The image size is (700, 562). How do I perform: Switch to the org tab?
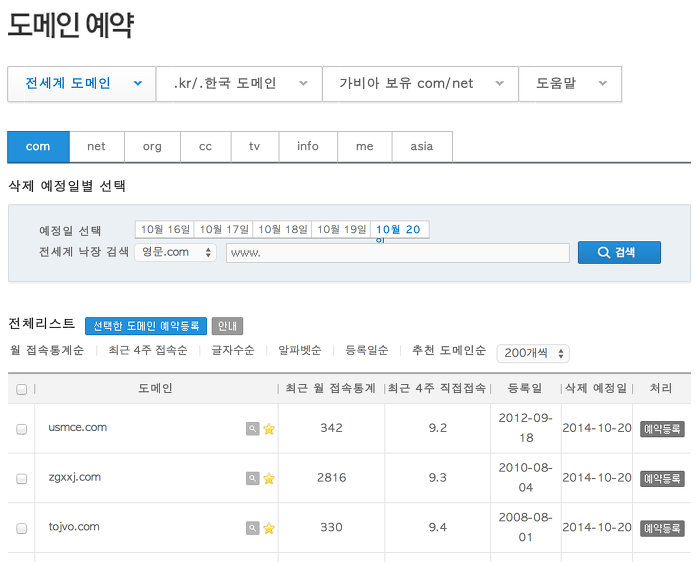[152, 146]
